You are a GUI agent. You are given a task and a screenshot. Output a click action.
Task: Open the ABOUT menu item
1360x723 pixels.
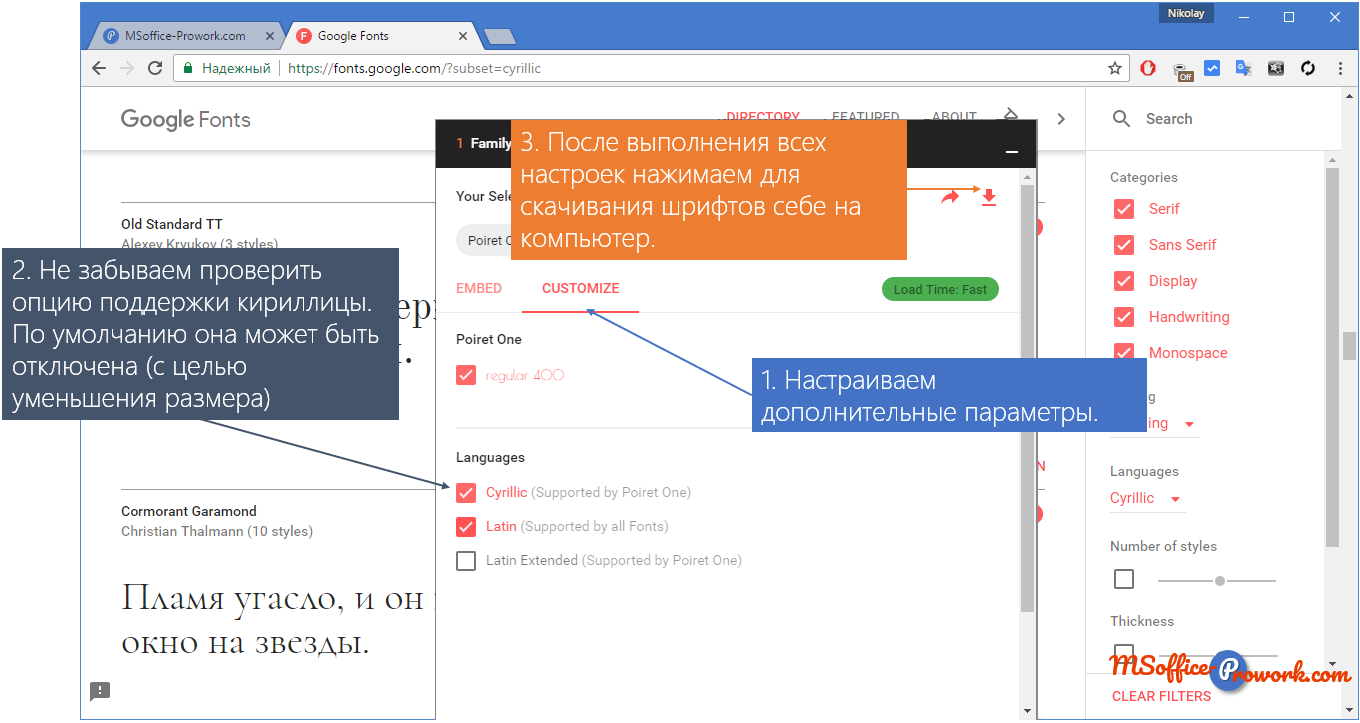[954, 117]
